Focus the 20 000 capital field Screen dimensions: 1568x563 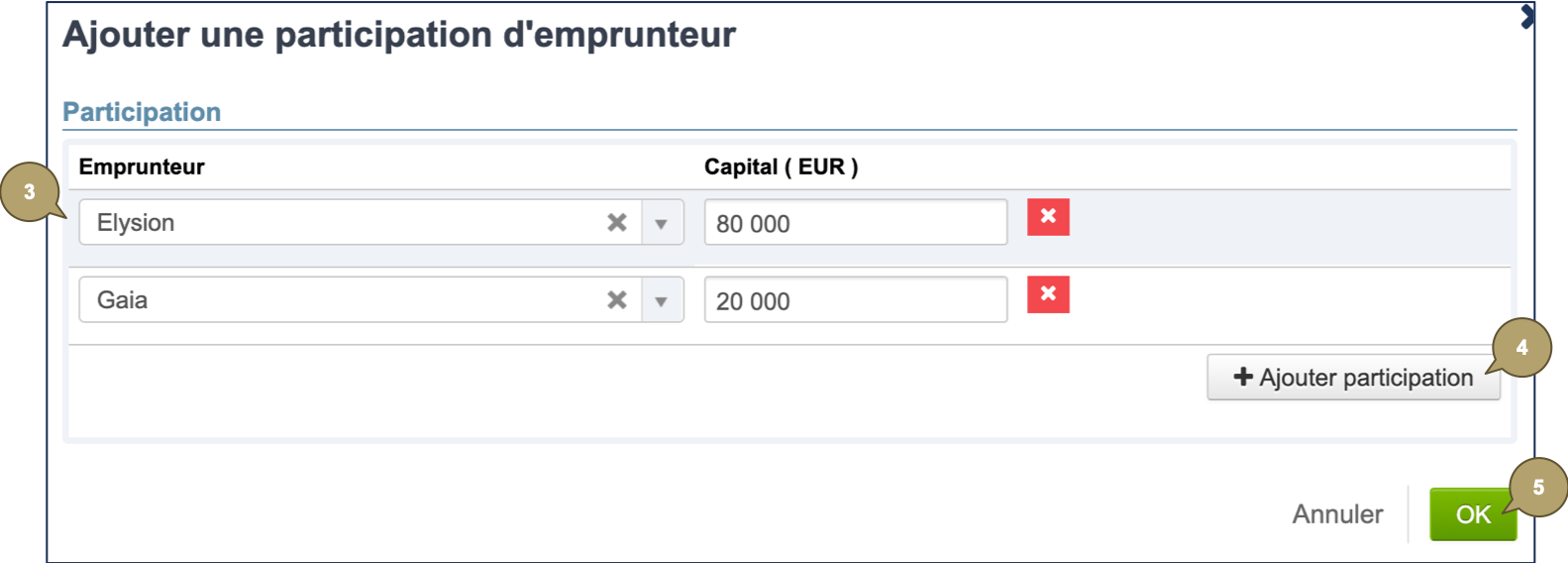[x=855, y=300]
